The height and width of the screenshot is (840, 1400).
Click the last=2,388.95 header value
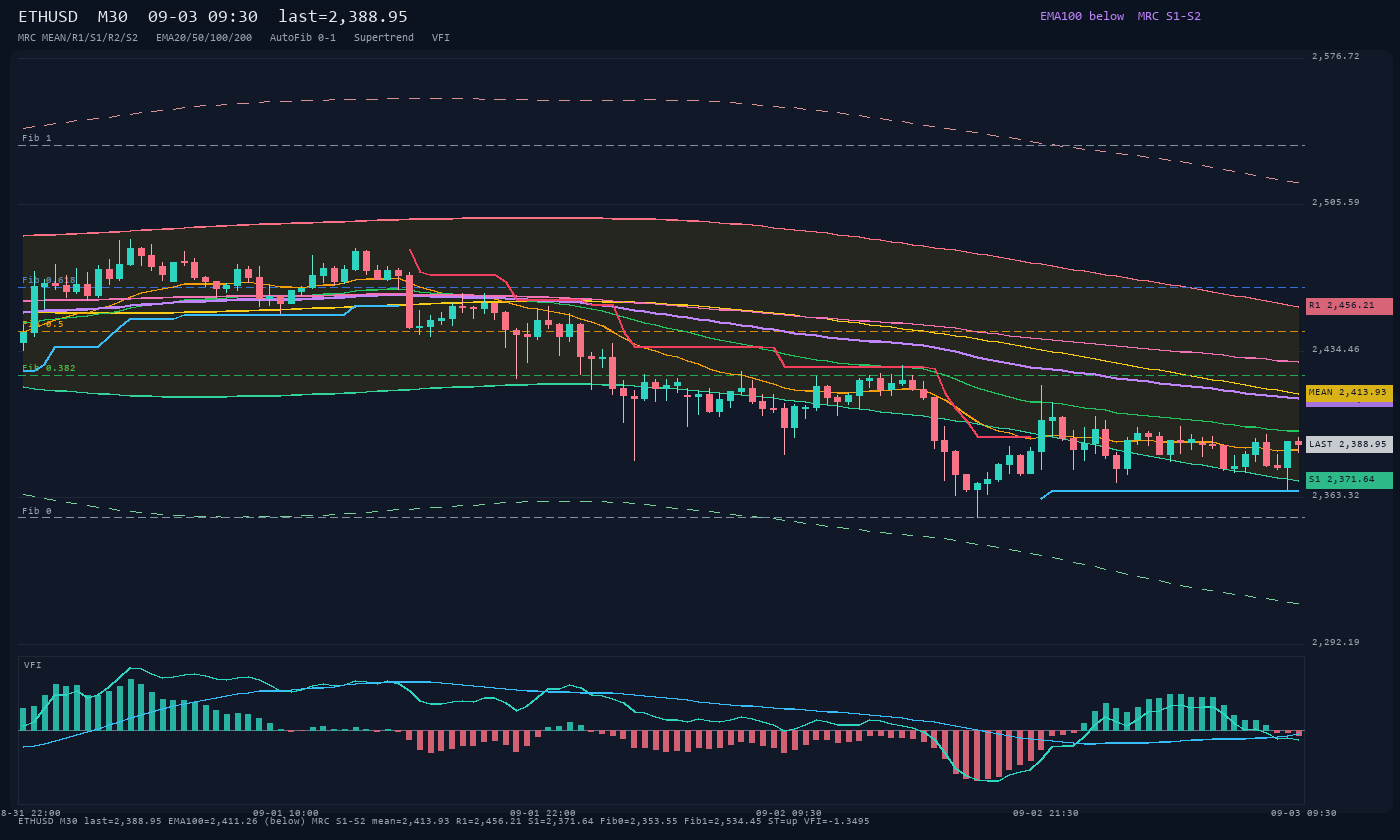[343, 17]
